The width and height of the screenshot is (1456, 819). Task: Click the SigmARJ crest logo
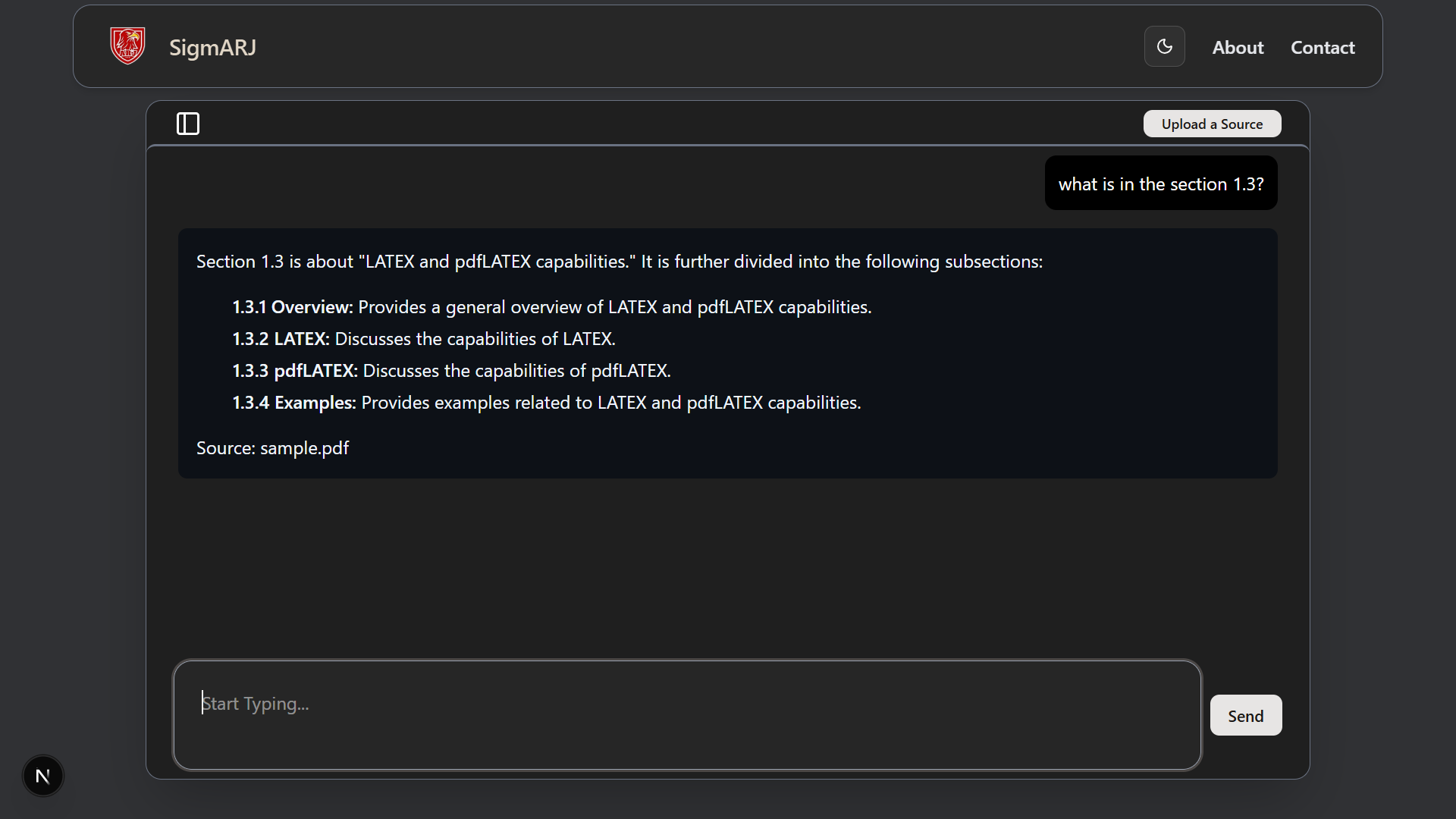[x=127, y=45]
